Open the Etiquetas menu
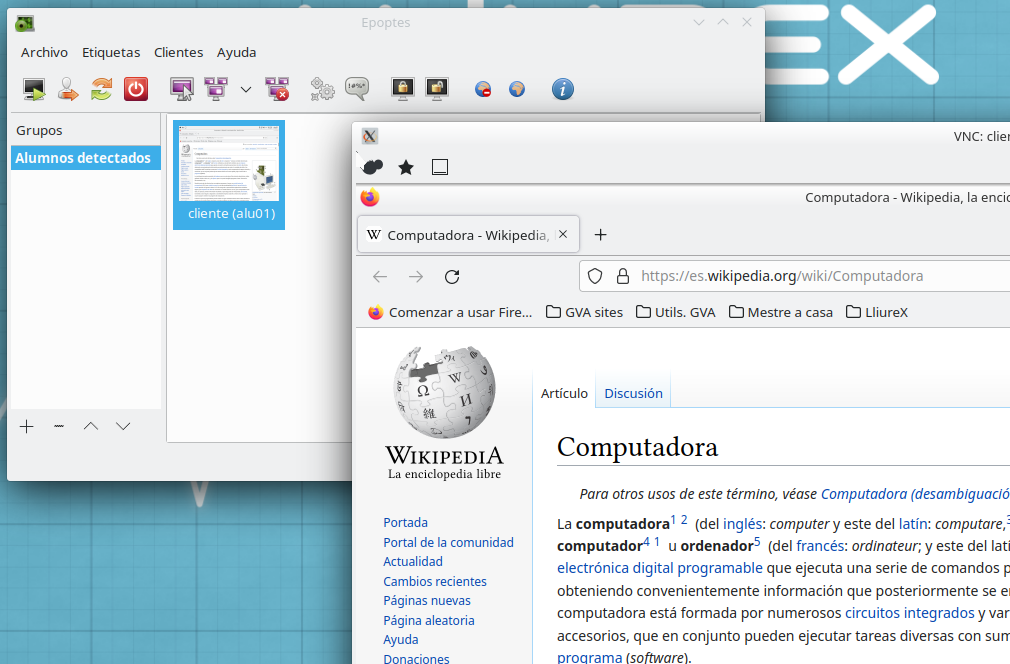Screen dimensions: 1010x664 pos(110,52)
